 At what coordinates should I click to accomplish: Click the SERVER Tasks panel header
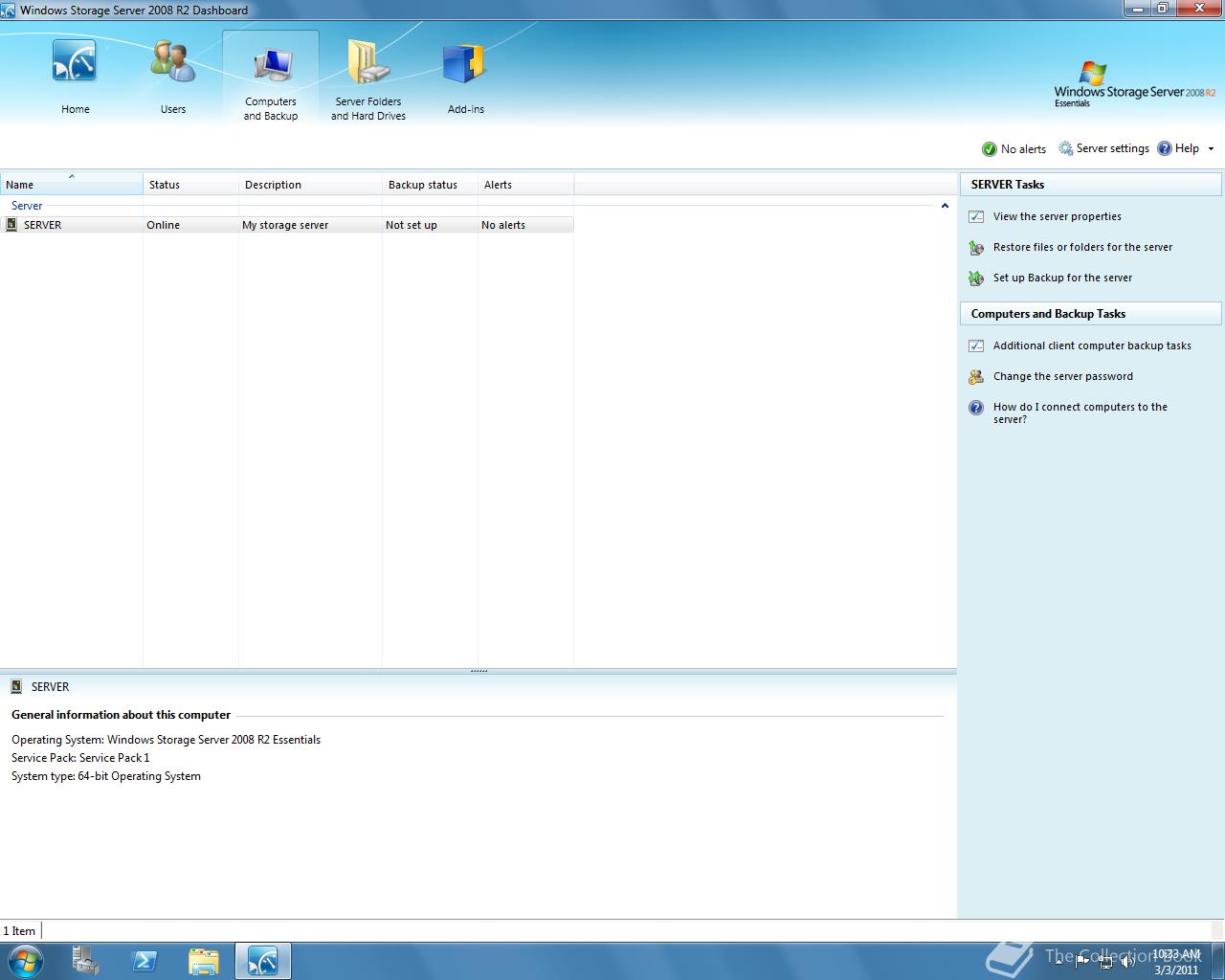point(1091,185)
